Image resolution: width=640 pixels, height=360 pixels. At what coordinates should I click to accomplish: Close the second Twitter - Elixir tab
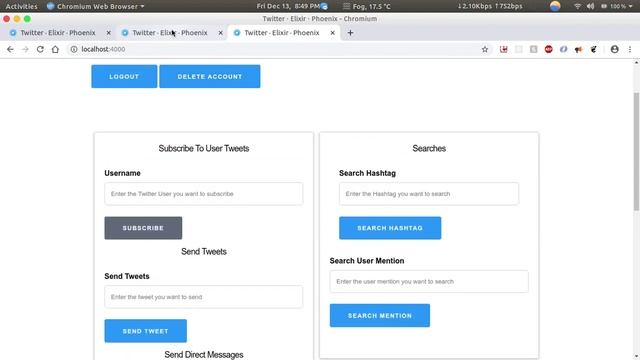[220, 33]
